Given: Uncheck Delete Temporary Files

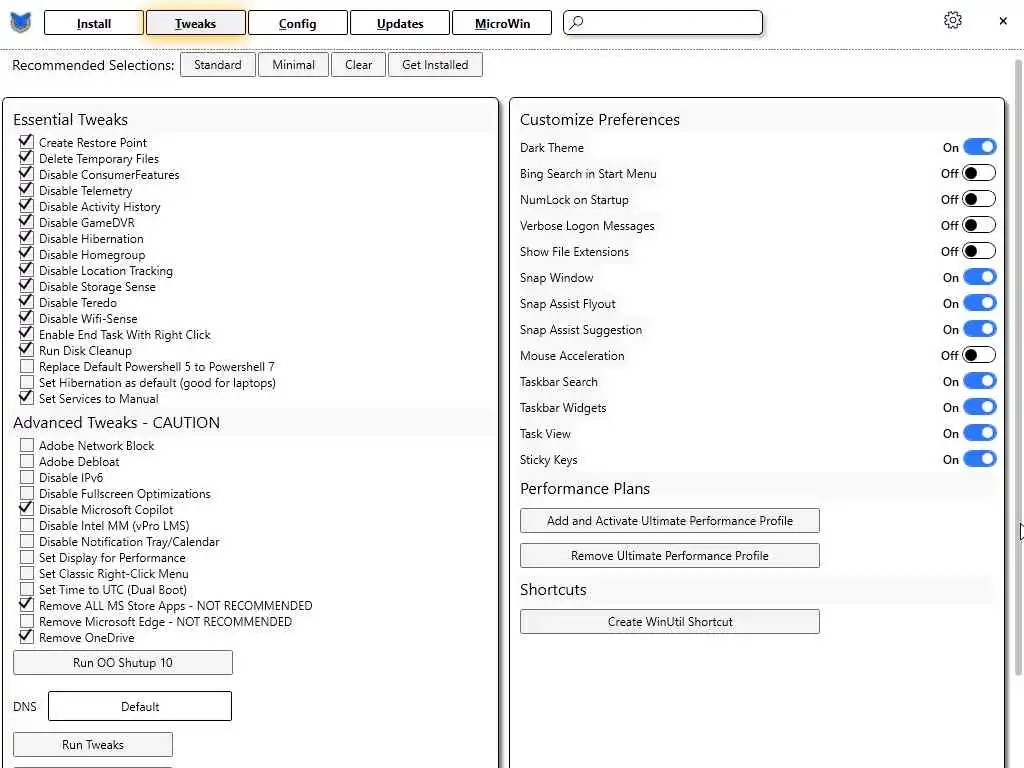Looking at the screenshot, I should click(26, 157).
